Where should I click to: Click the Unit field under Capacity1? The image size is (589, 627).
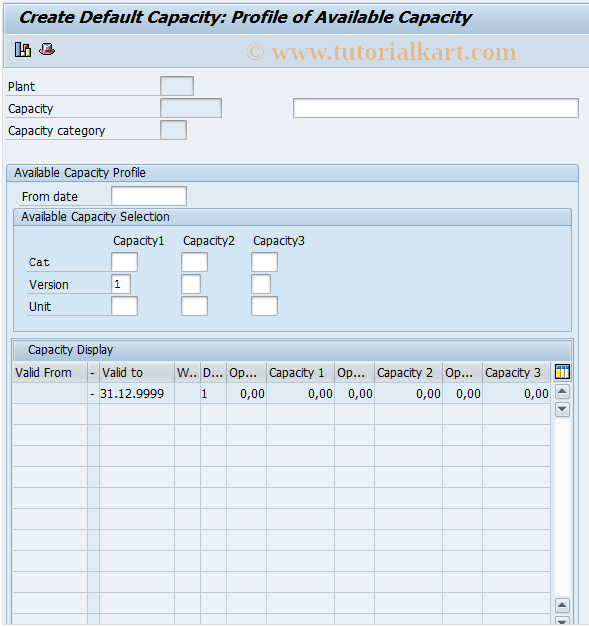[124, 306]
